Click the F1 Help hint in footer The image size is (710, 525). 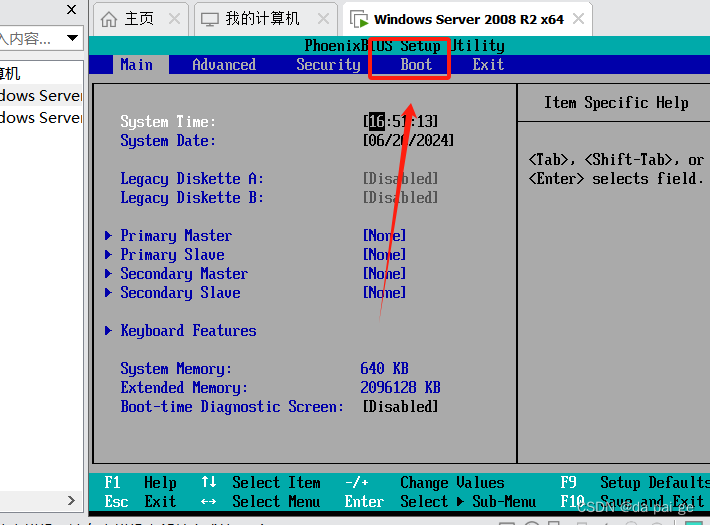tap(140, 482)
